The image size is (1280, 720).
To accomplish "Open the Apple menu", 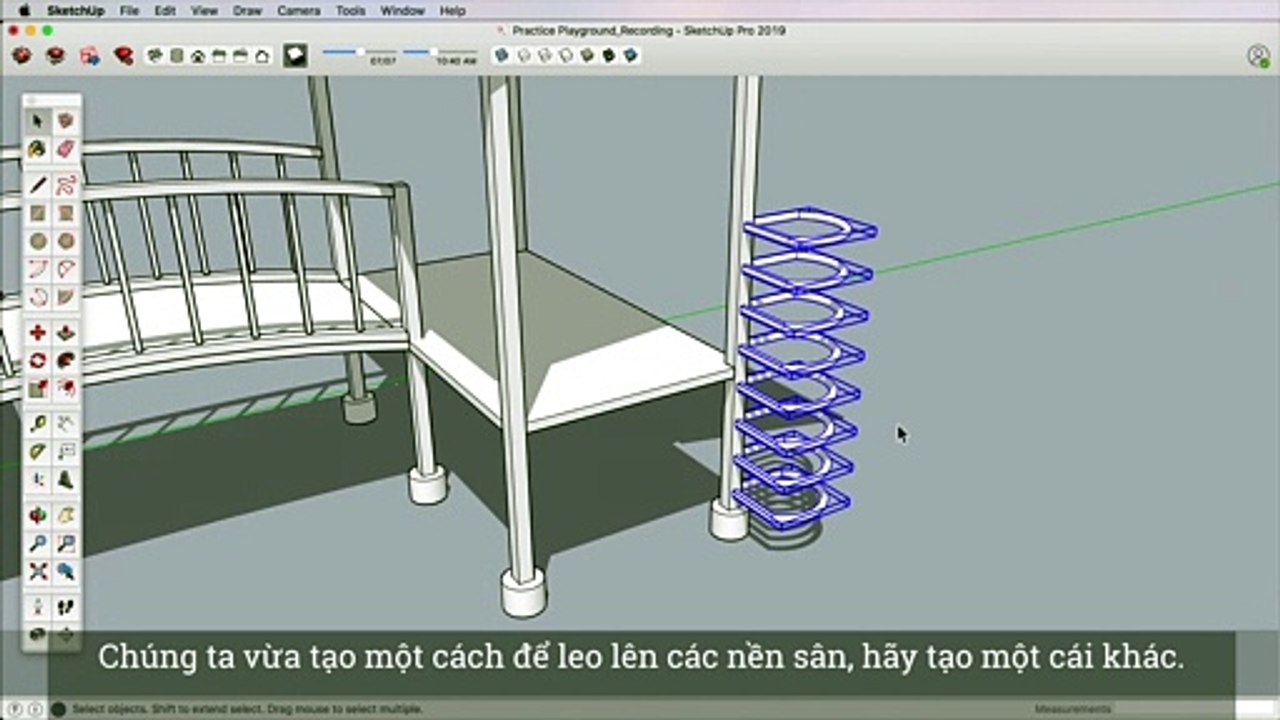I will (x=24, y=11).
